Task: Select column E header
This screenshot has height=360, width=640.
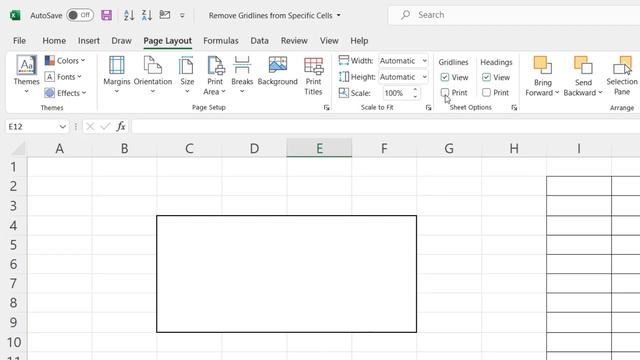Action: point(319,148)
